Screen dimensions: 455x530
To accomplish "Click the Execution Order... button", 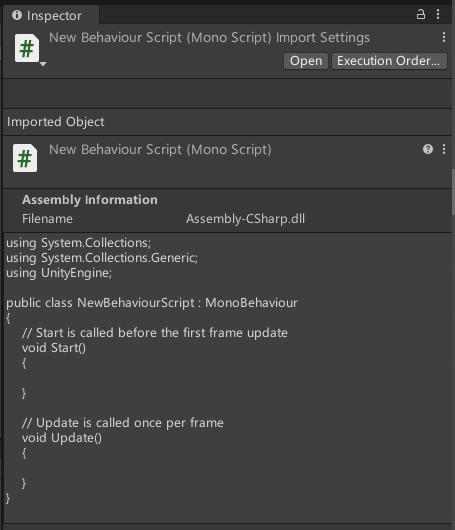I will click(389, 61).
